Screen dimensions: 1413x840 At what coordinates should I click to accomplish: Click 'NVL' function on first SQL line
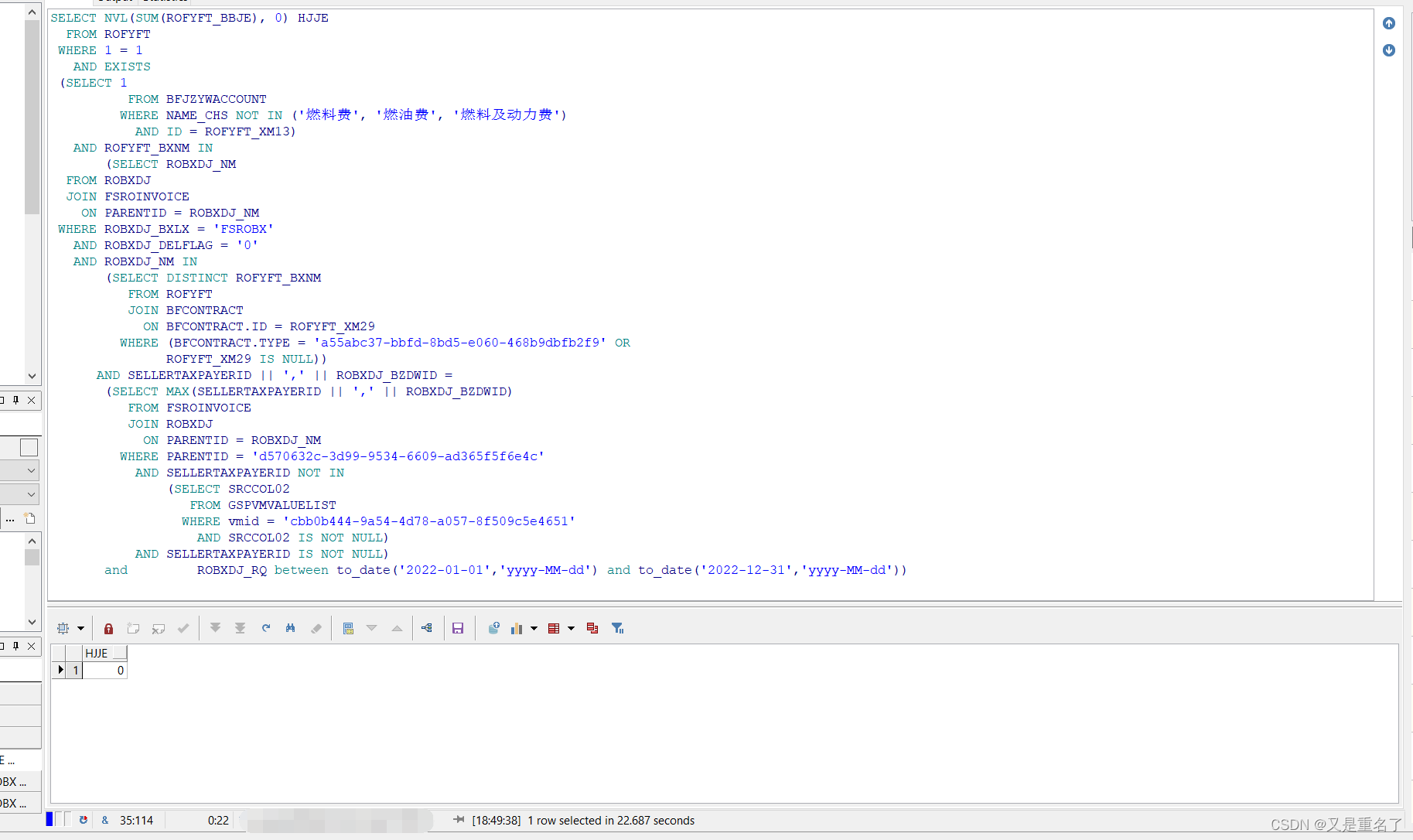[116, 19]
